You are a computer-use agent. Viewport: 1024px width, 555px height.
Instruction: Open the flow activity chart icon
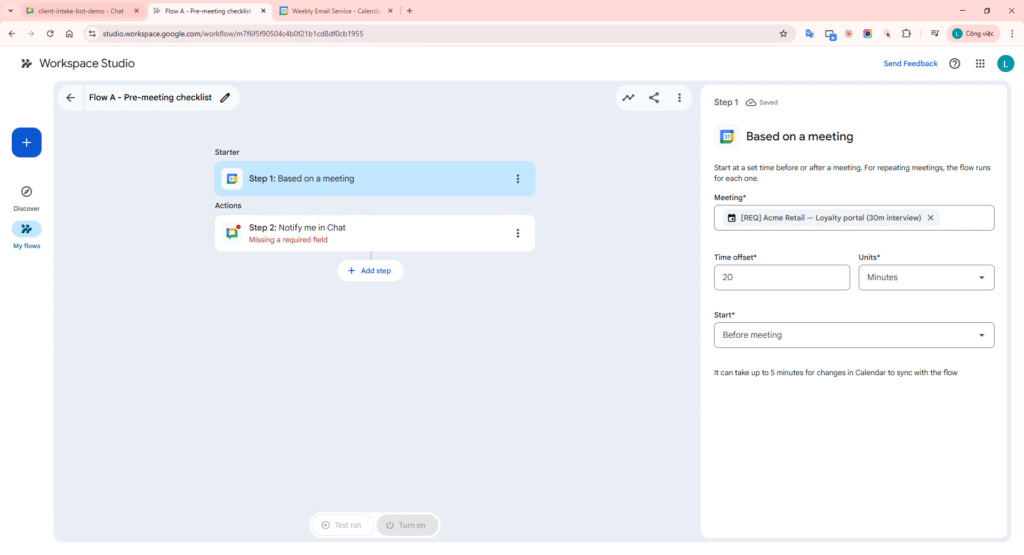pos(628,98)
